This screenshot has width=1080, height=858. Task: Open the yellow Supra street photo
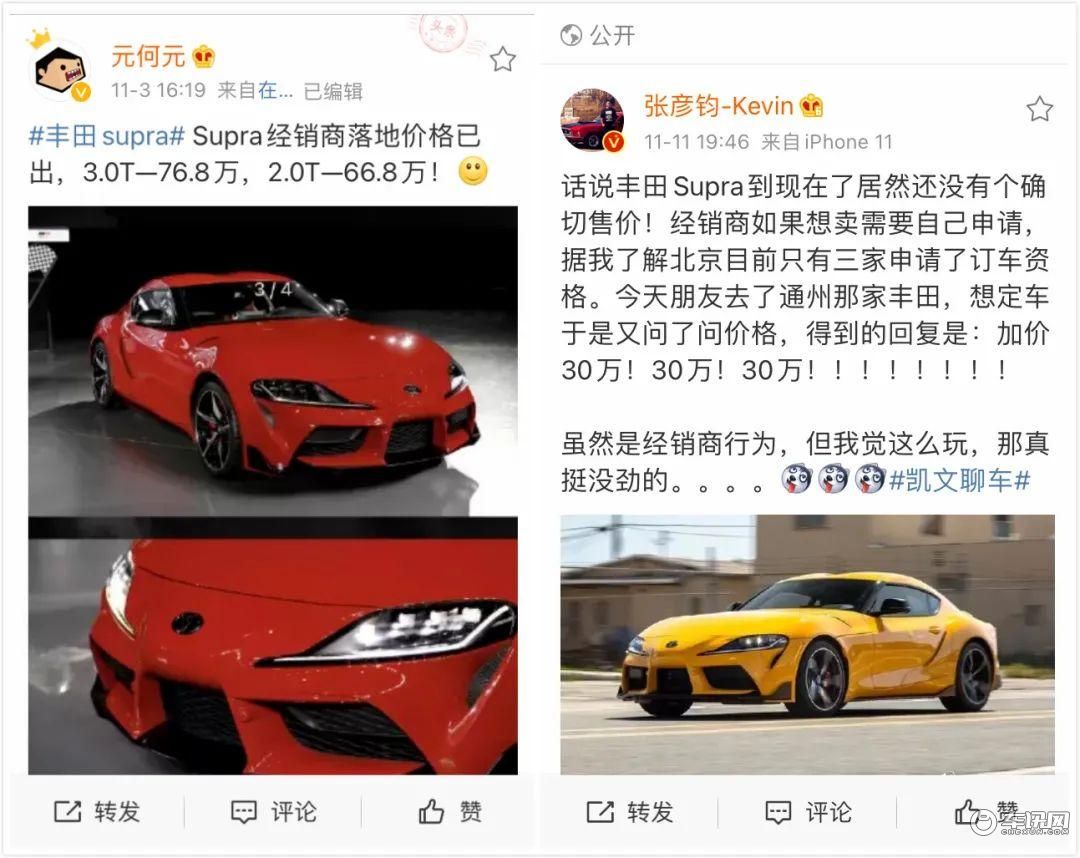click(807, 645)
